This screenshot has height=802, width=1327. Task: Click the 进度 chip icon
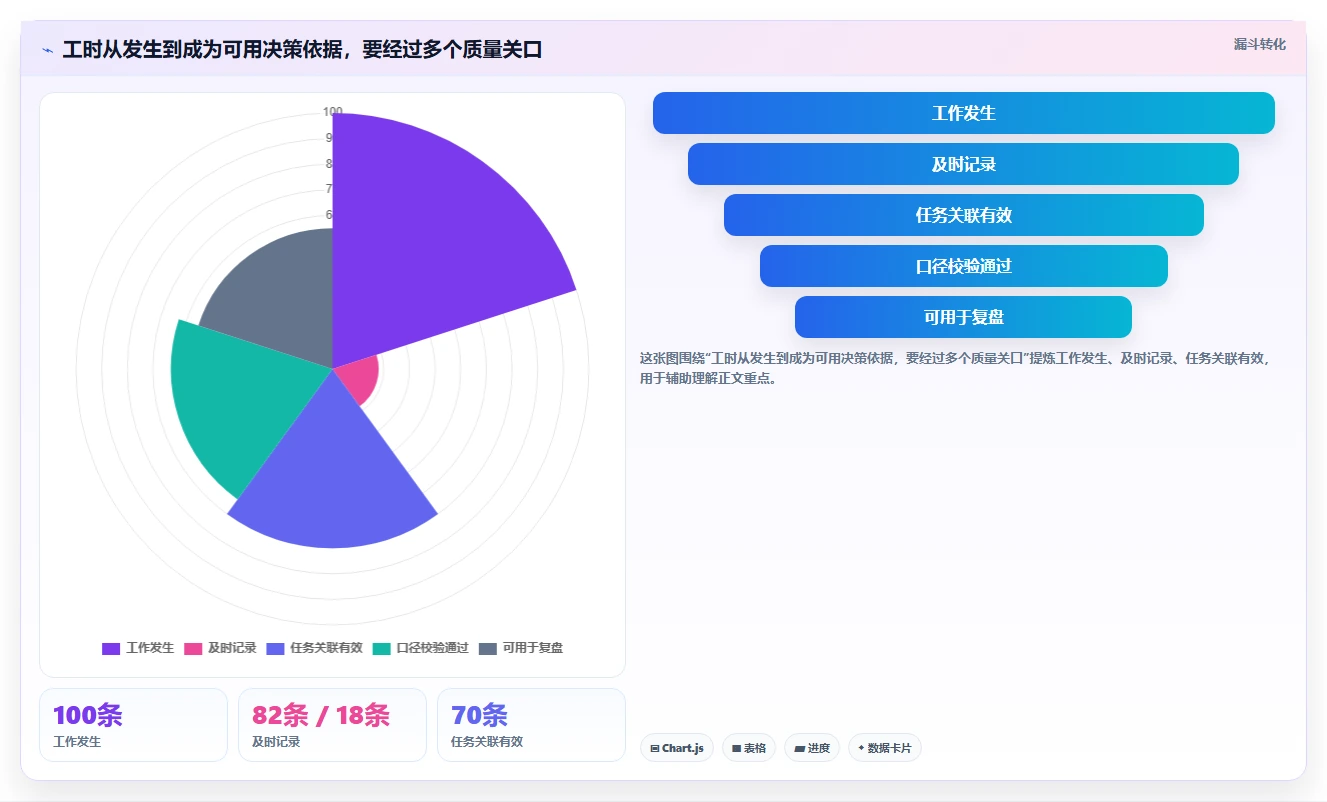pyautogui.click(x=799, y=748)
